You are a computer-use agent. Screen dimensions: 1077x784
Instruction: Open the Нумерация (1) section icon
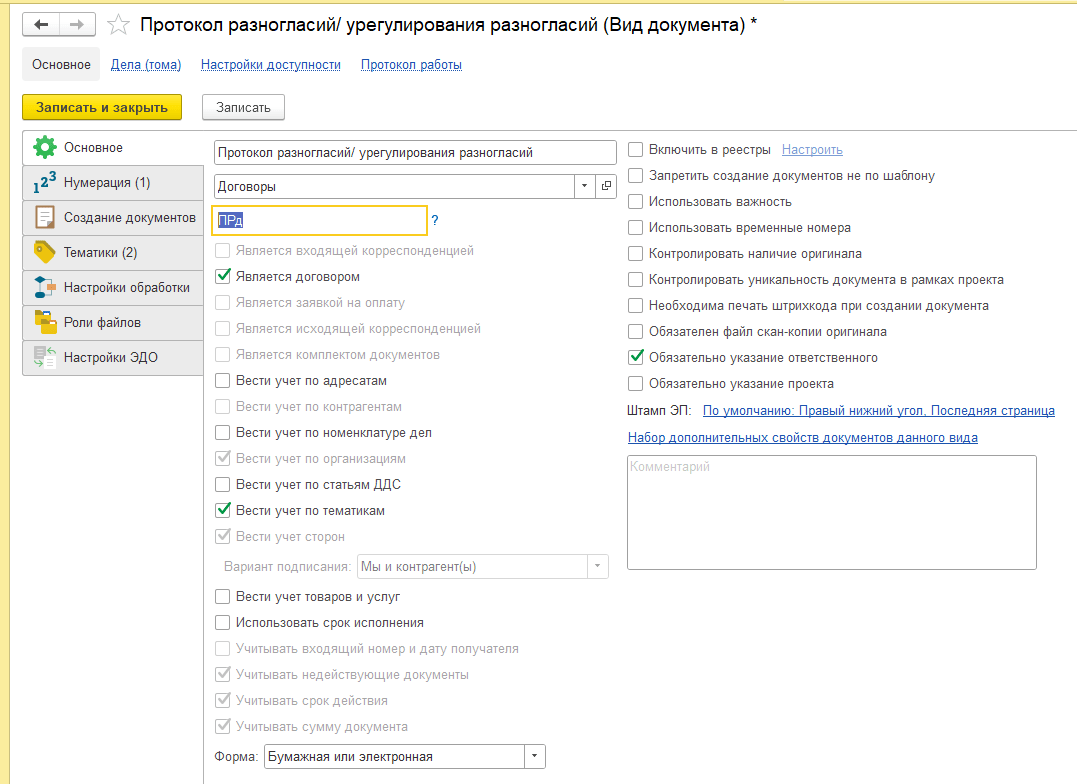coord(45,183)
